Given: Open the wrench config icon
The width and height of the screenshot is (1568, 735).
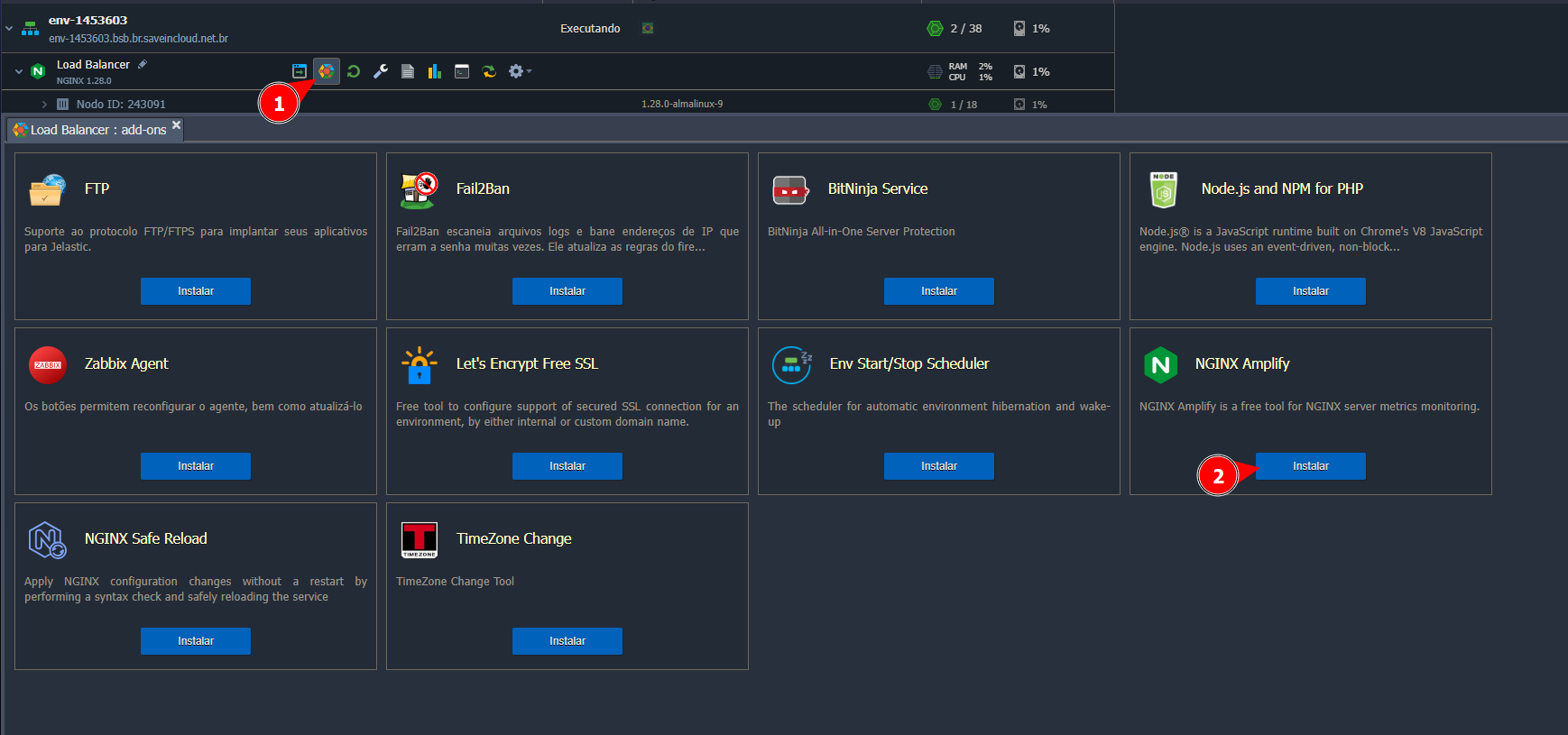Looking at the screenshot, I should pyautogui.click(x=381, y=71).
